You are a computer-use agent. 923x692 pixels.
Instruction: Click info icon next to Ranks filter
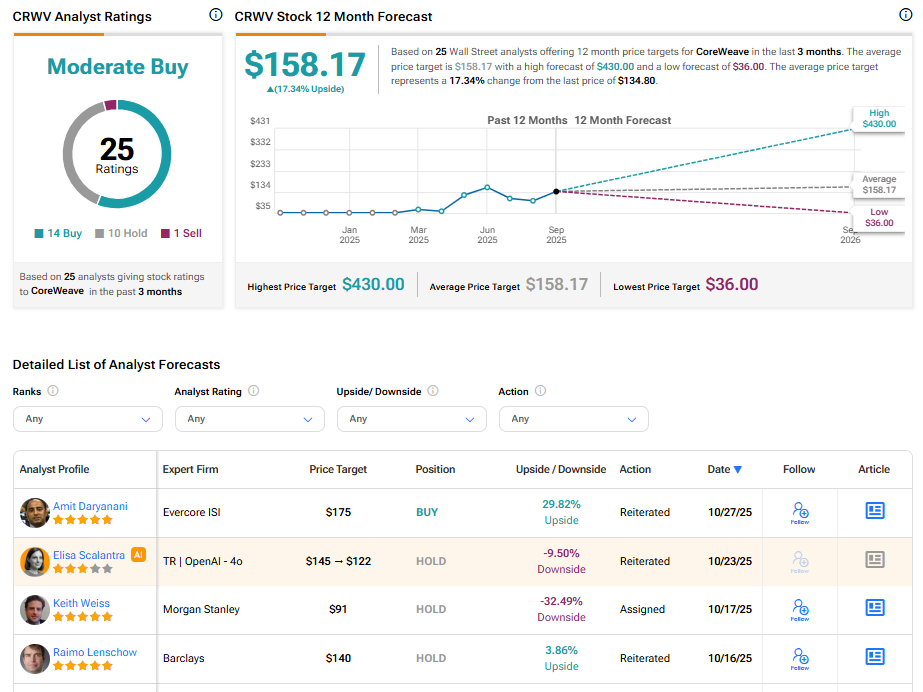pyautogui.click(x=53, y=392)
